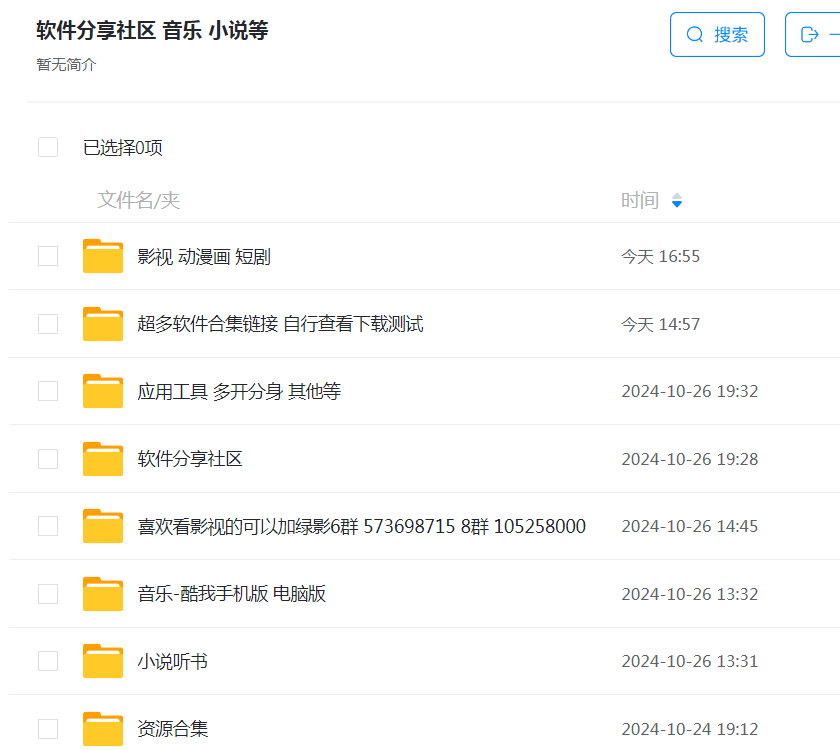Click the folder icon for the 绿影群 folder
840x750 pixels.
(103, 526)
